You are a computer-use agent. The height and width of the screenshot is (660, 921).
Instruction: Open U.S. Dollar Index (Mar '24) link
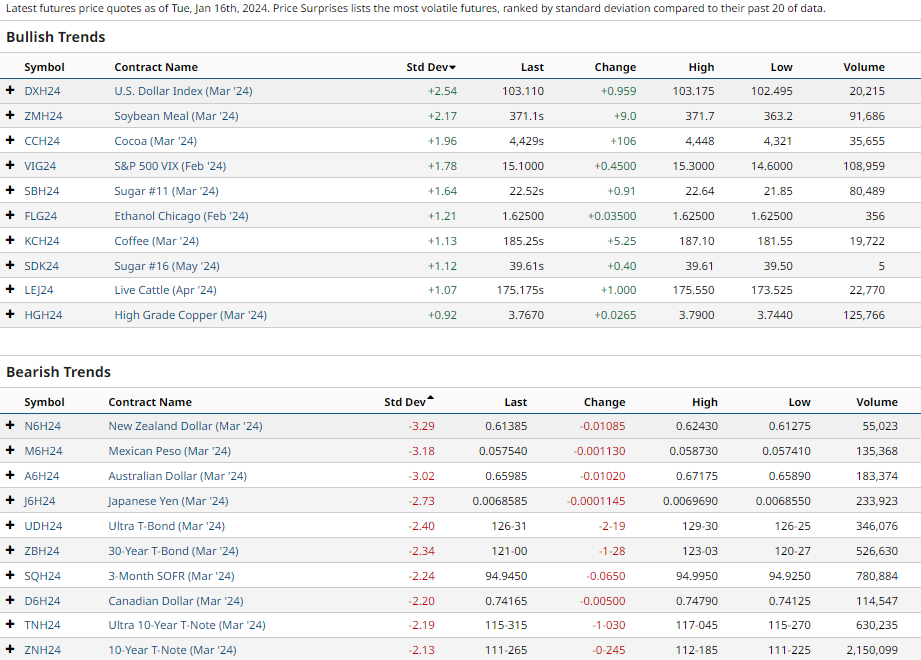(x=183, y=91)
